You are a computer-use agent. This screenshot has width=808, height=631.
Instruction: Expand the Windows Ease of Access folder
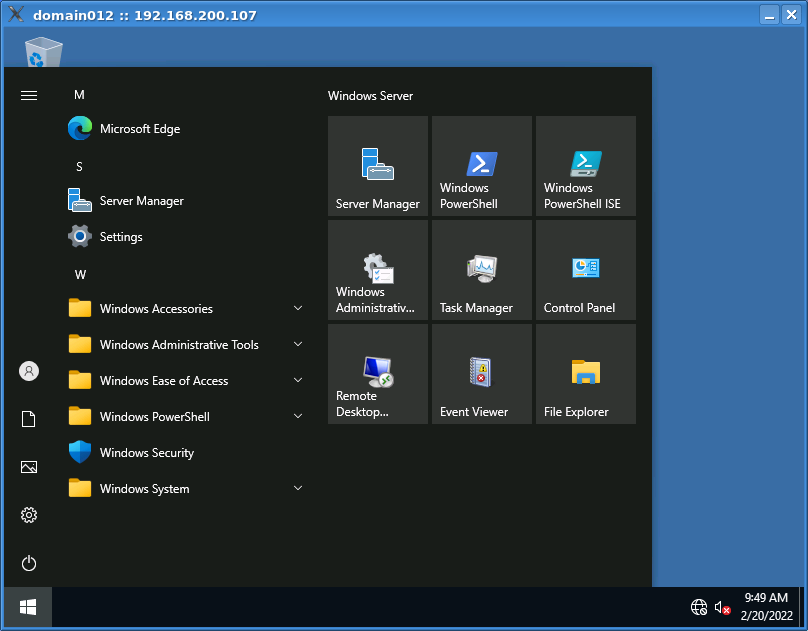point(165,381)
